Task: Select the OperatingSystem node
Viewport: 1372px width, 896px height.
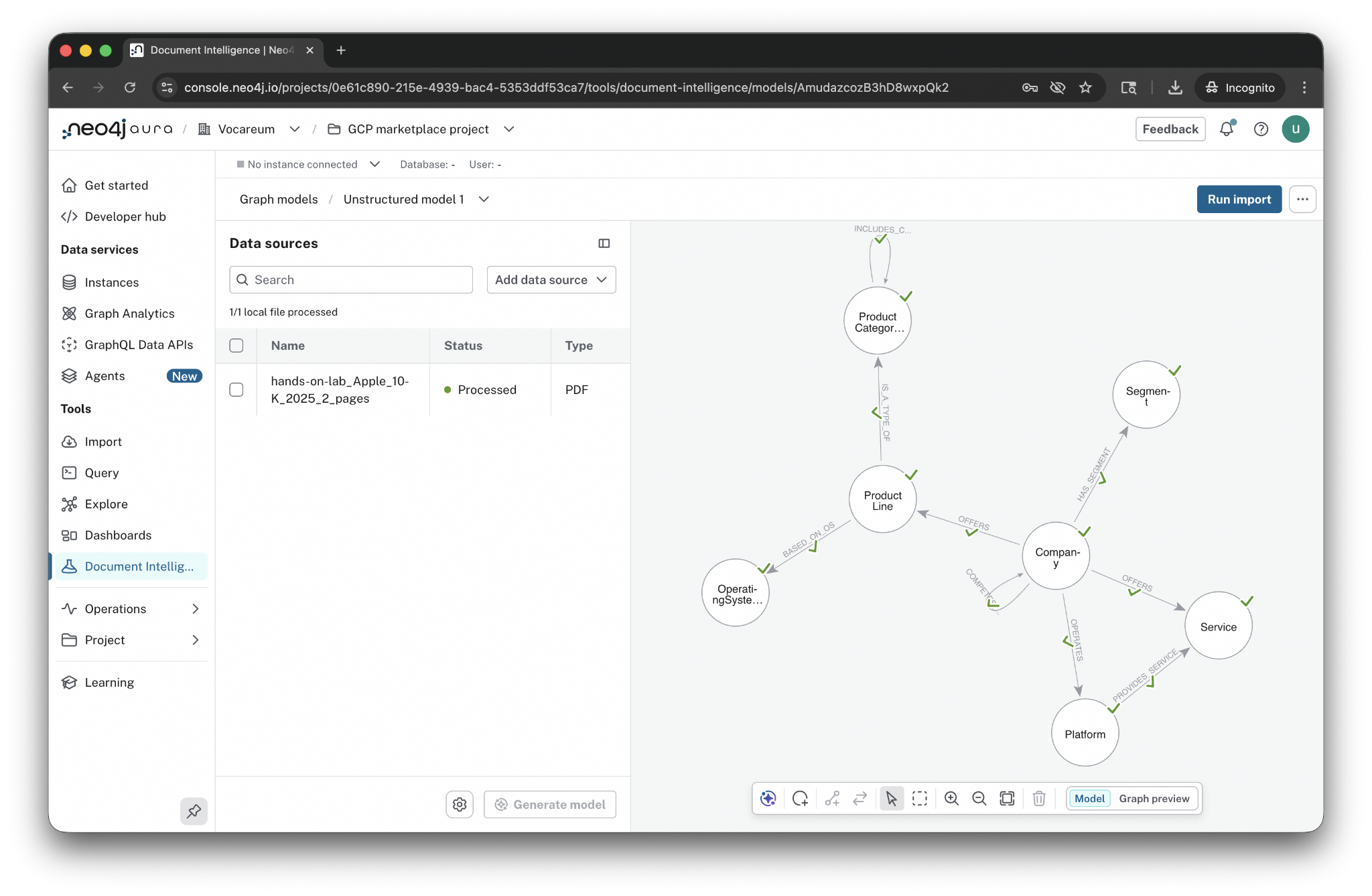Action: (x=736, y=592)
